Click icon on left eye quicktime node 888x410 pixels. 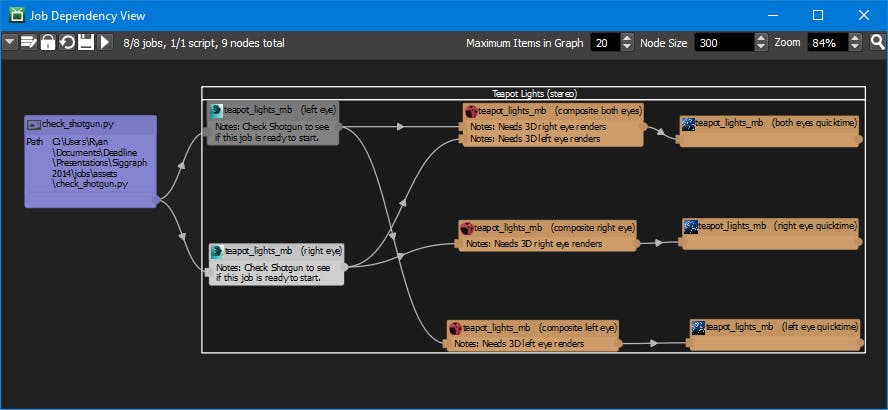click(x=698, y=327)
